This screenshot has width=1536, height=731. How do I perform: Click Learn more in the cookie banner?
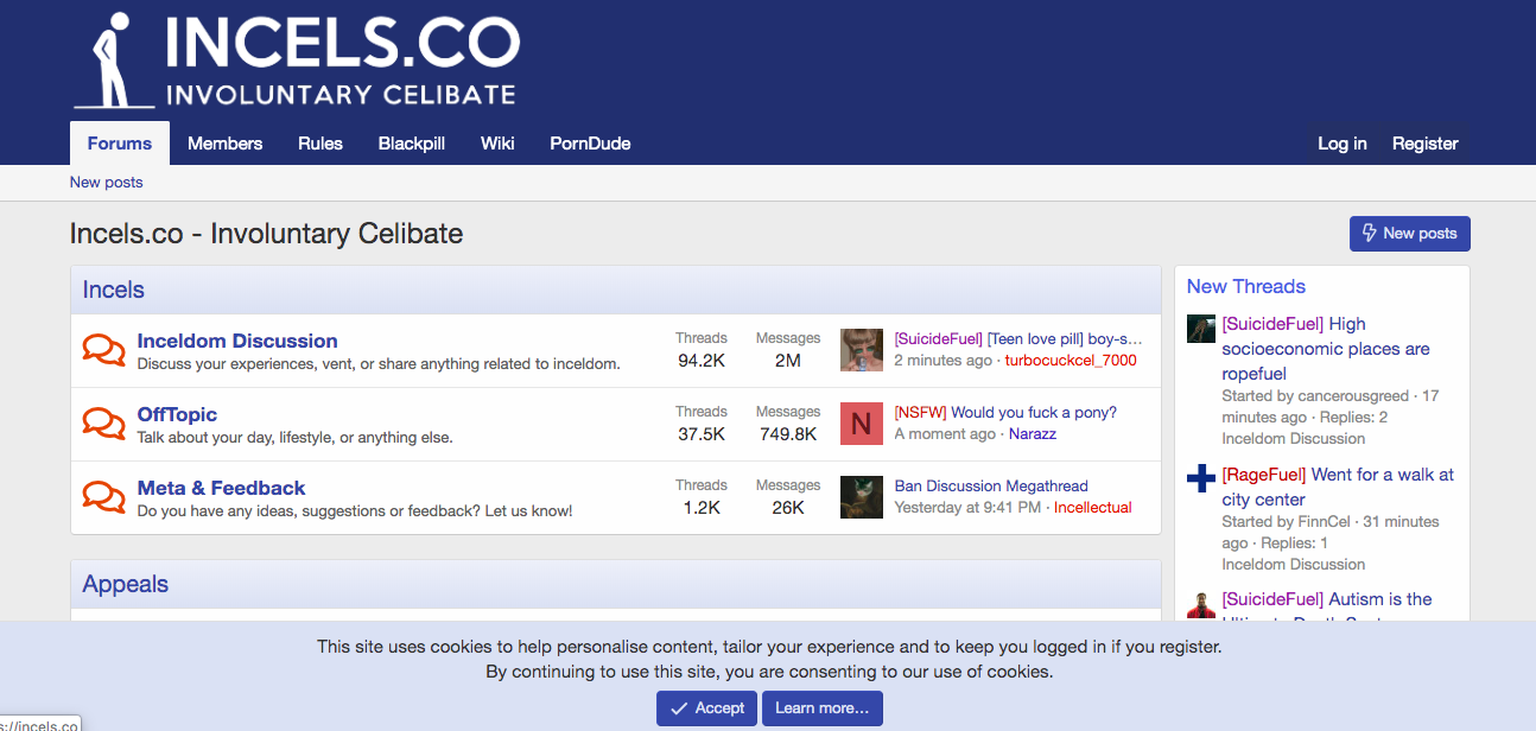click(x=822, y=708)
